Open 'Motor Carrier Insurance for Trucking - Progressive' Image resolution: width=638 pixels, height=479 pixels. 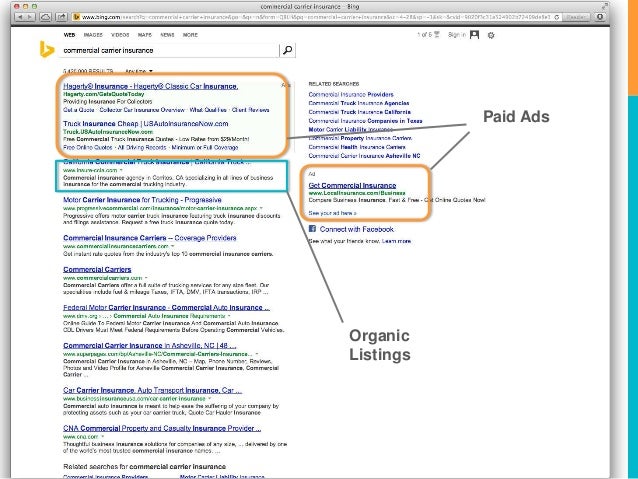click(x=142, y=200)
